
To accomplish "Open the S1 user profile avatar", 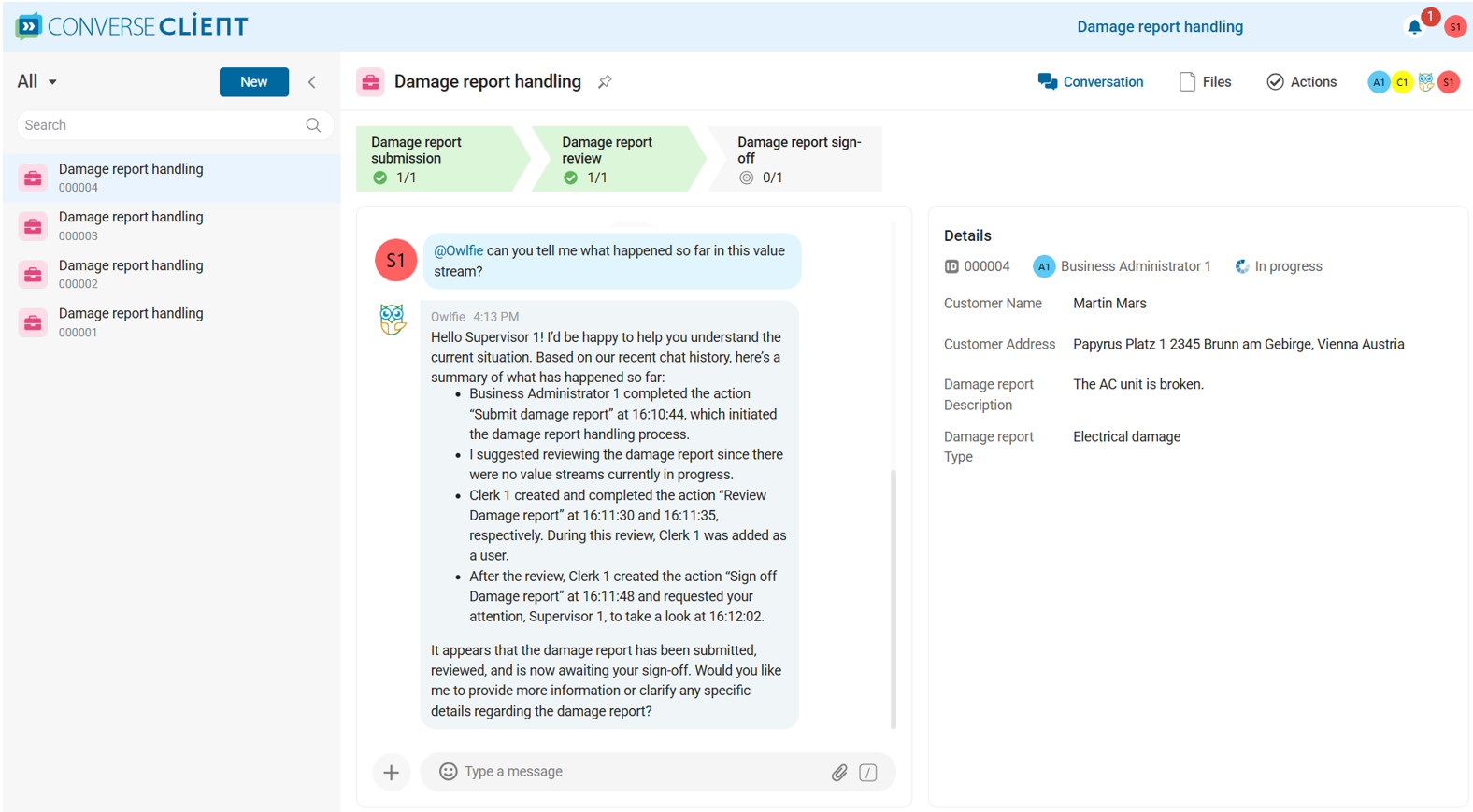I will point(1454,27).
